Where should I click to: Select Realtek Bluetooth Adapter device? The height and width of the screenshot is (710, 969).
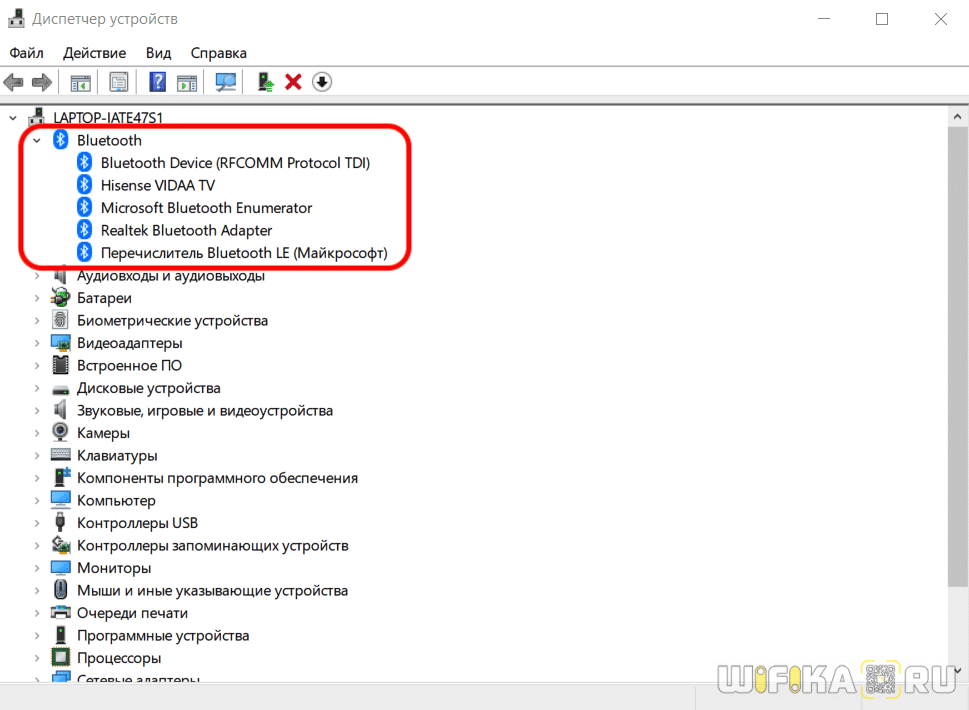[186, 231]
